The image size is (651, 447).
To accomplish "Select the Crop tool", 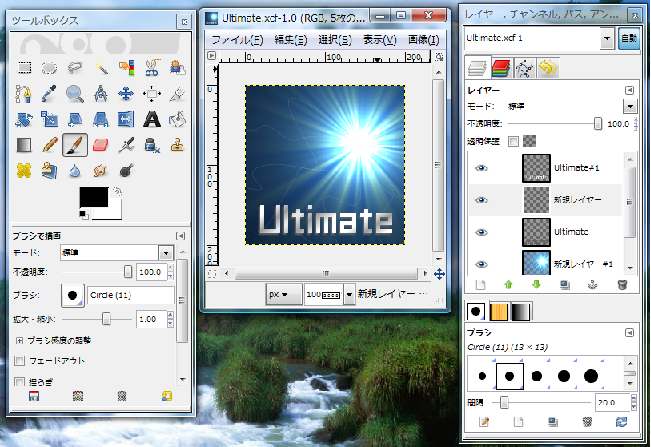I will [x=178, y=94].
